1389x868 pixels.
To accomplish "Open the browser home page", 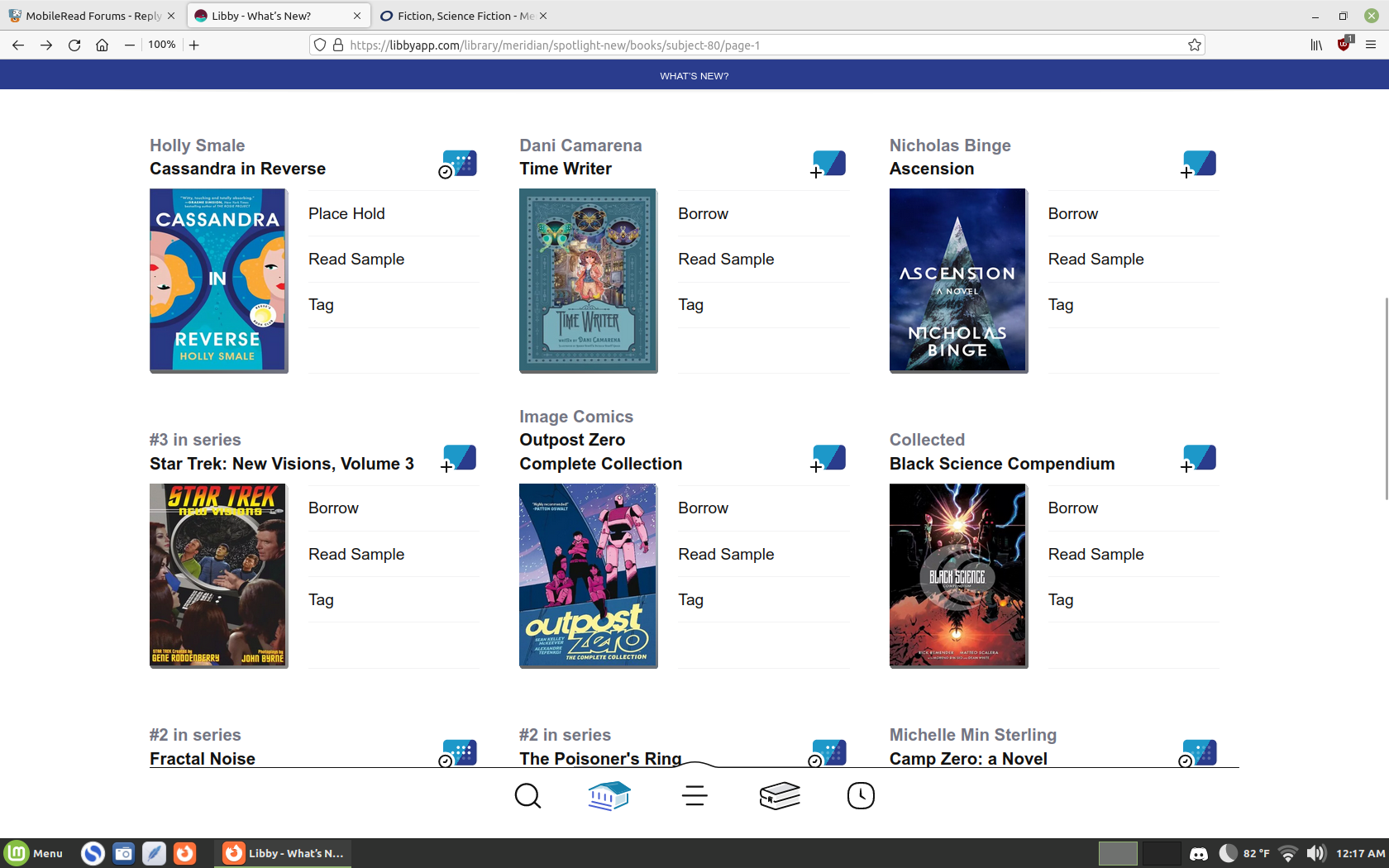I will point(102,45).
